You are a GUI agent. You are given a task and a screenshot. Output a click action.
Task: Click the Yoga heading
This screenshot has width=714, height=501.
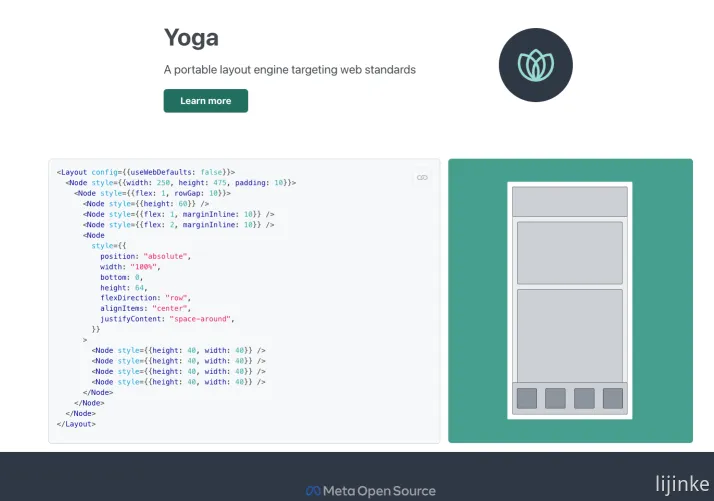(191, 38)
